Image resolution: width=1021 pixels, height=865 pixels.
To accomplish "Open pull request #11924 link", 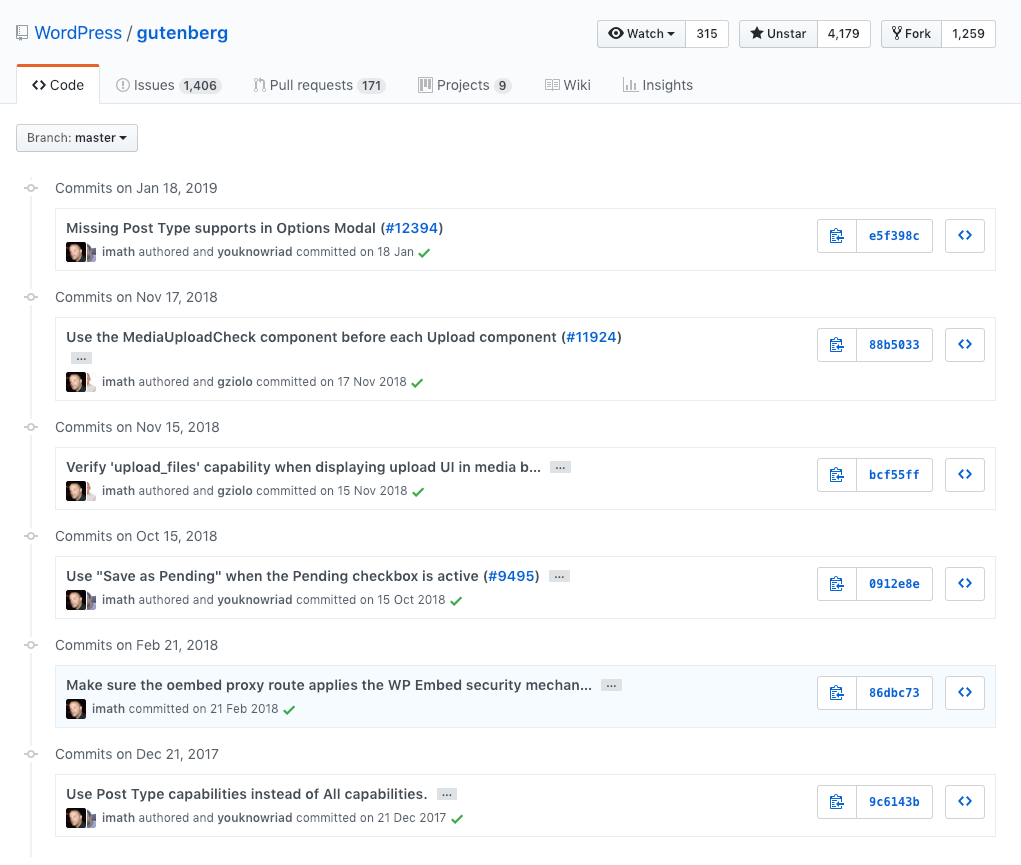I will click(x=591, y=337).
